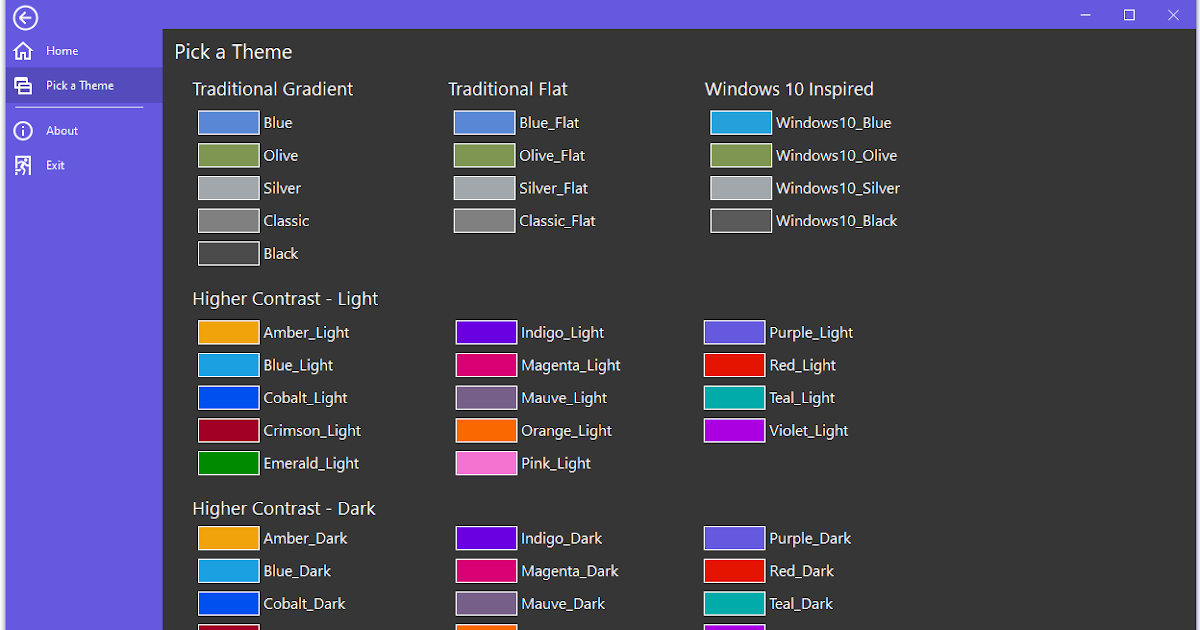This screenshot has height=630, width=1200.
Task: Apply the Pink_Light theme
Action: pyautogui.click(x=486, y=463)
